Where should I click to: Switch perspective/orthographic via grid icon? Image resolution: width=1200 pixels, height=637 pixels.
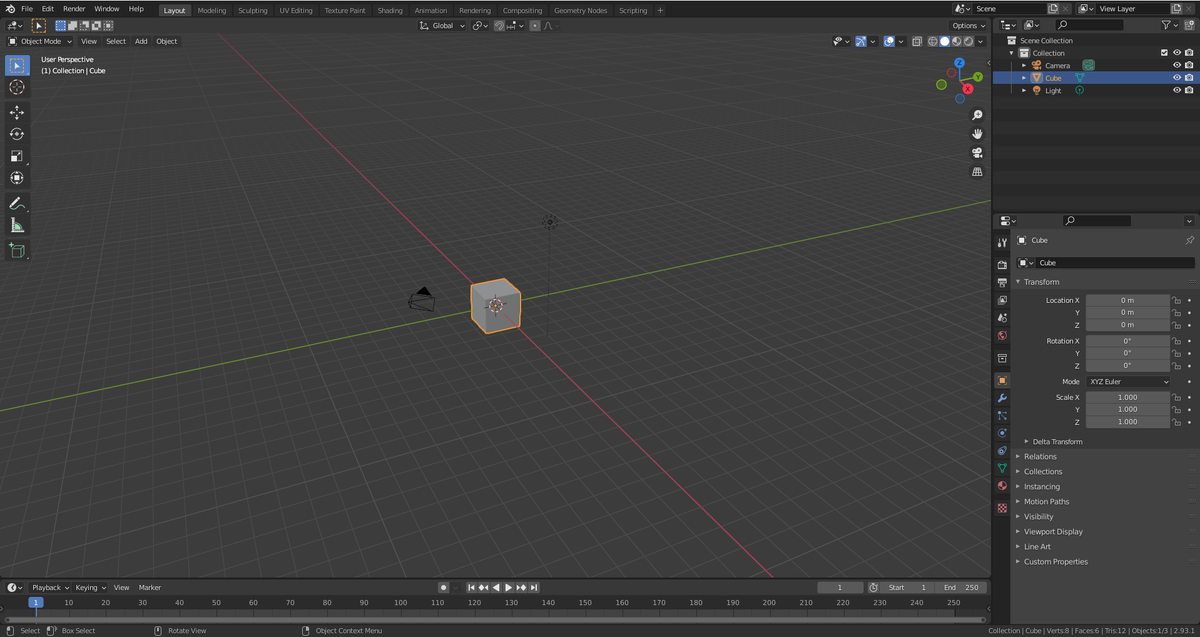(977, 172)
